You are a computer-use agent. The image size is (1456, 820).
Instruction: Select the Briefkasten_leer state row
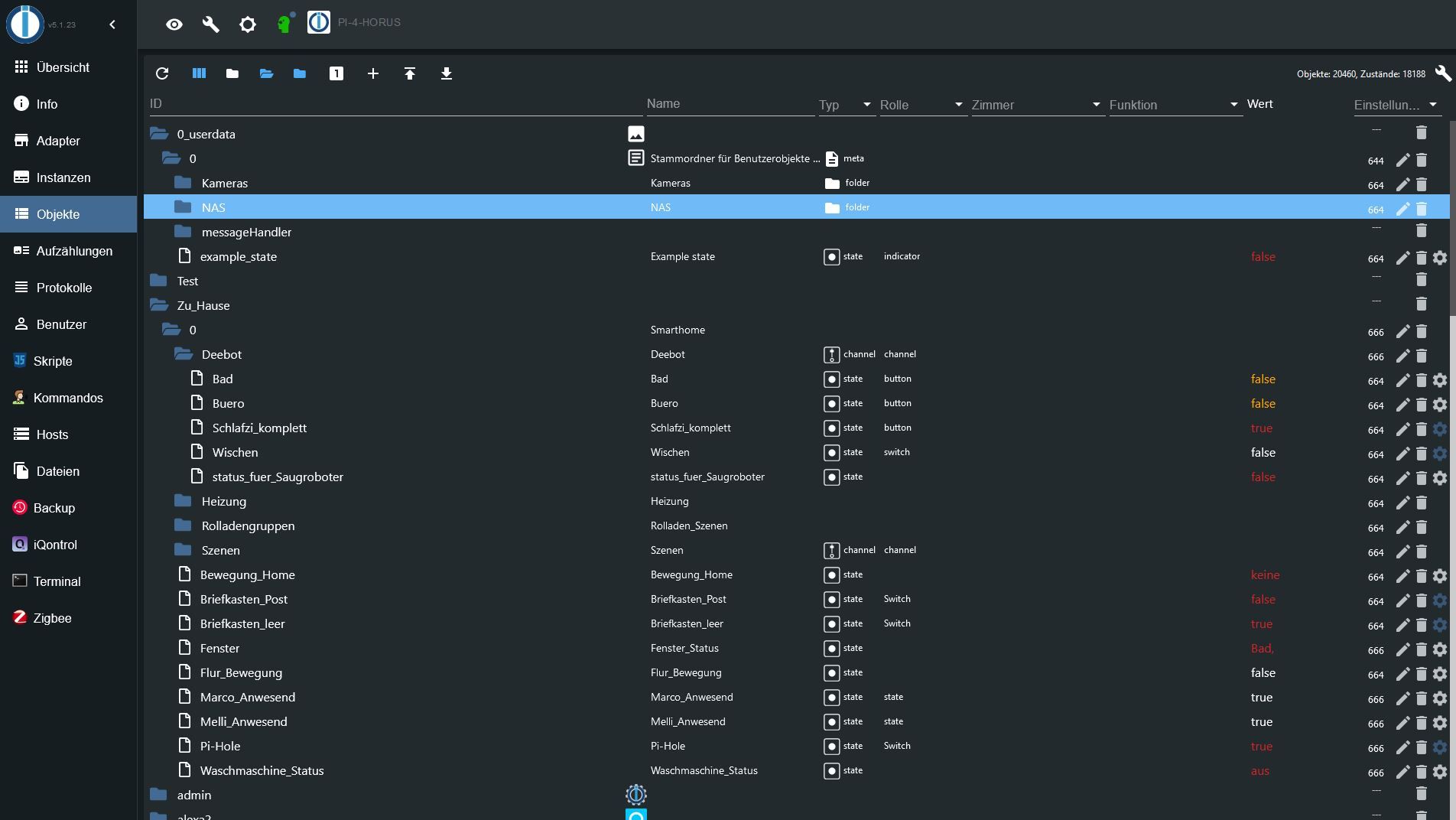[x=796, y=623]
